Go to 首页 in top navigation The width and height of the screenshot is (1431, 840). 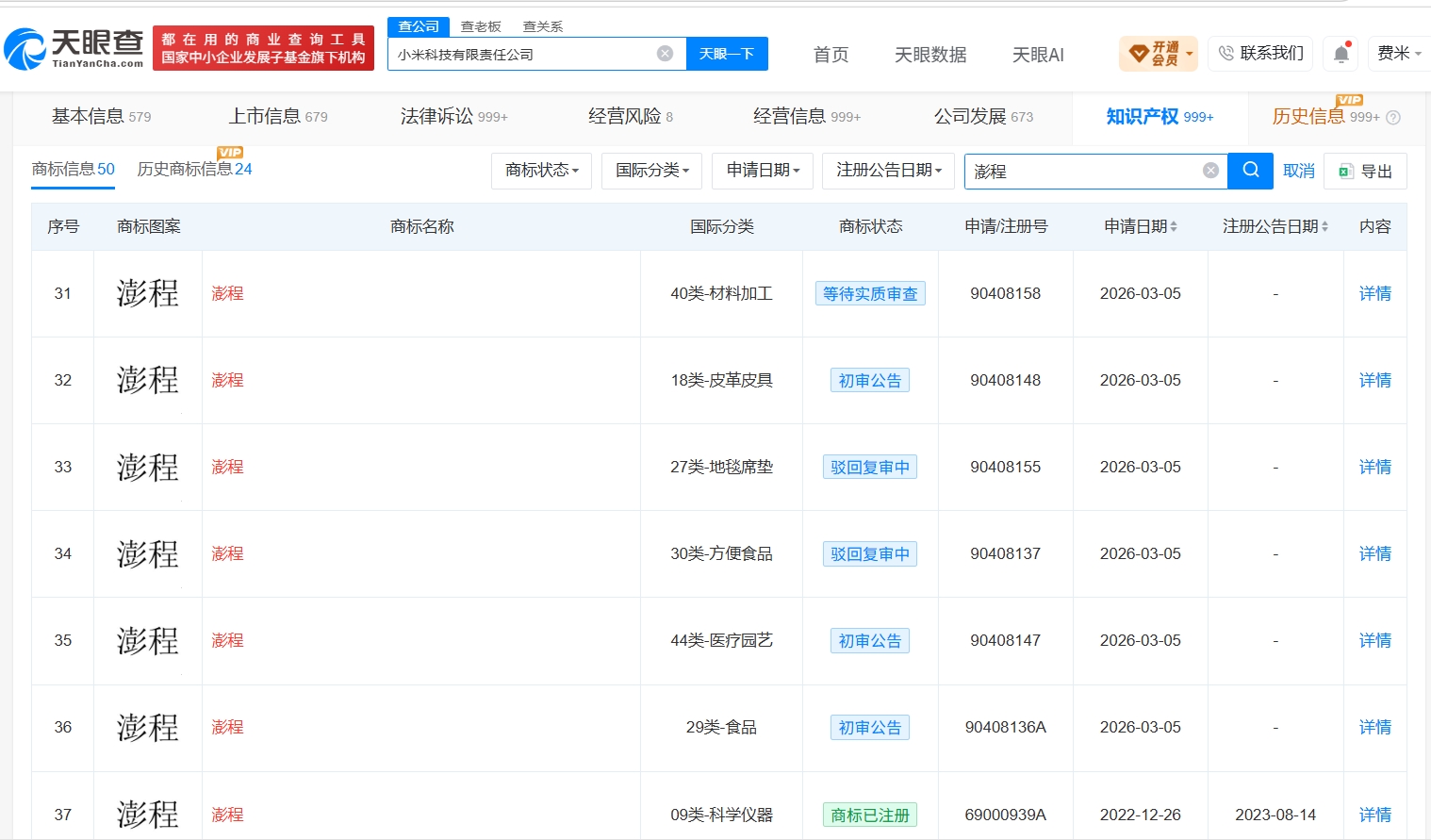click(x=831, y=55)
